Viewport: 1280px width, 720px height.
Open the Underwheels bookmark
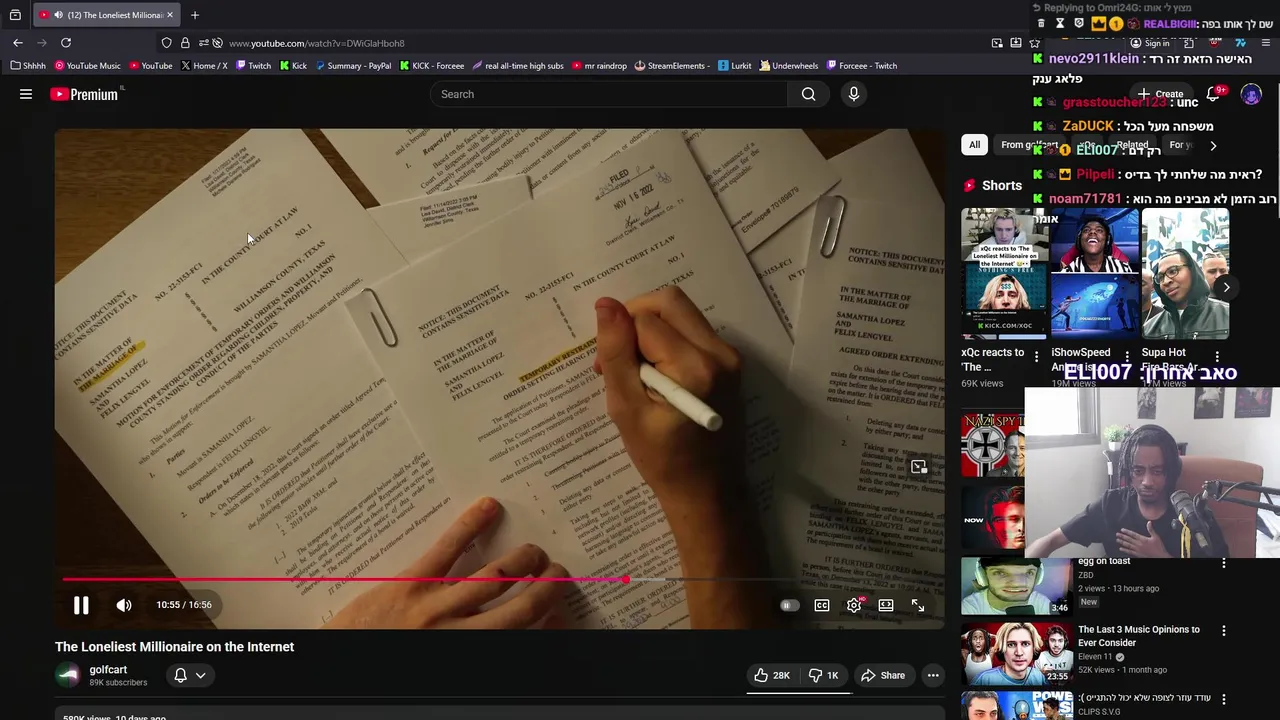tap(789, 66)
